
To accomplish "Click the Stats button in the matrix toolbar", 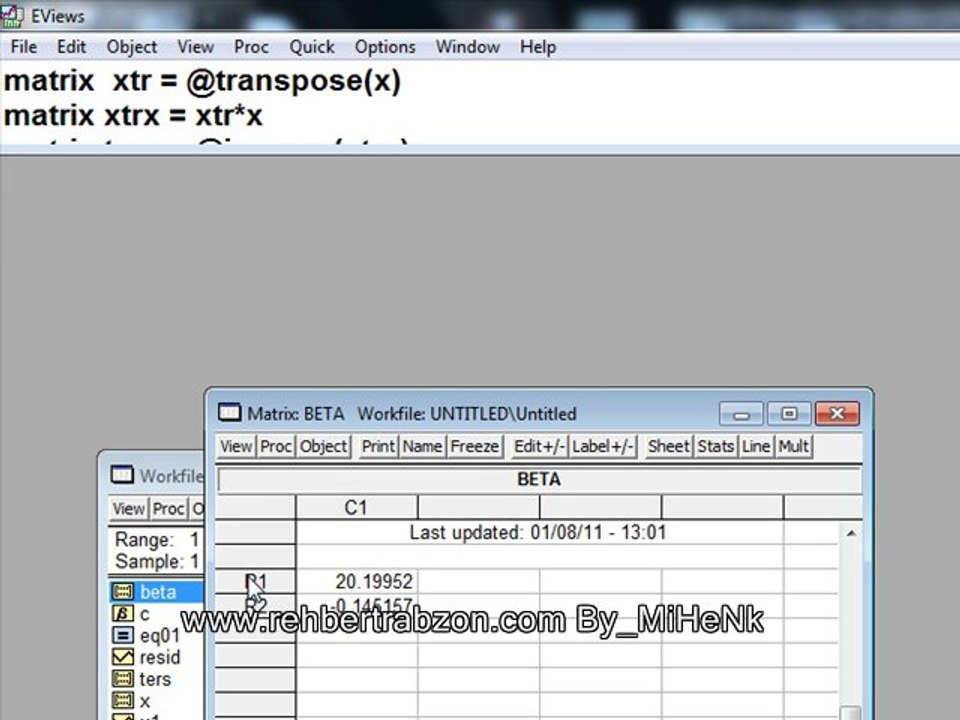I will [x=716, y=446].
